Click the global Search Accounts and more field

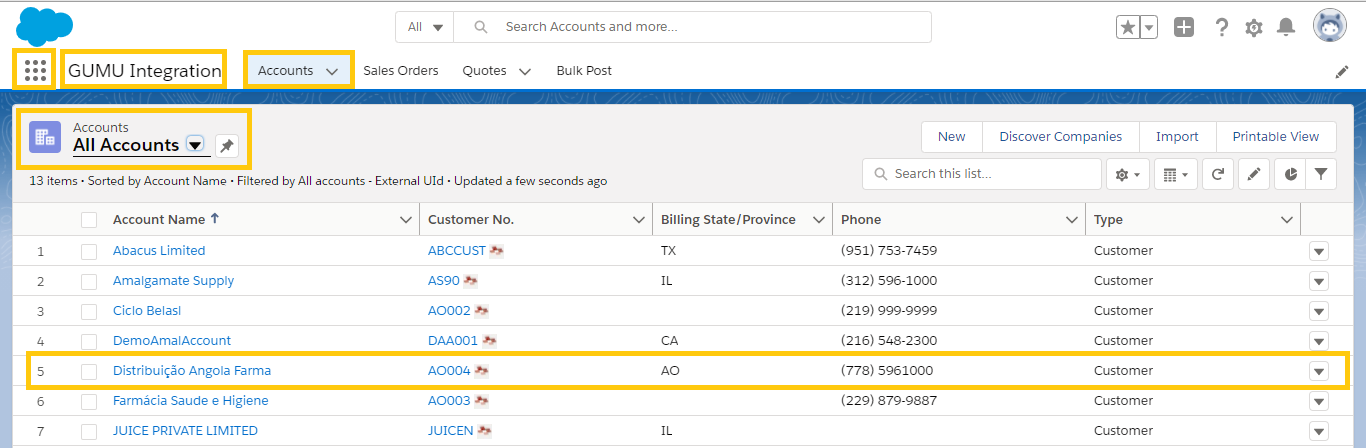click(x=692, y=27)
